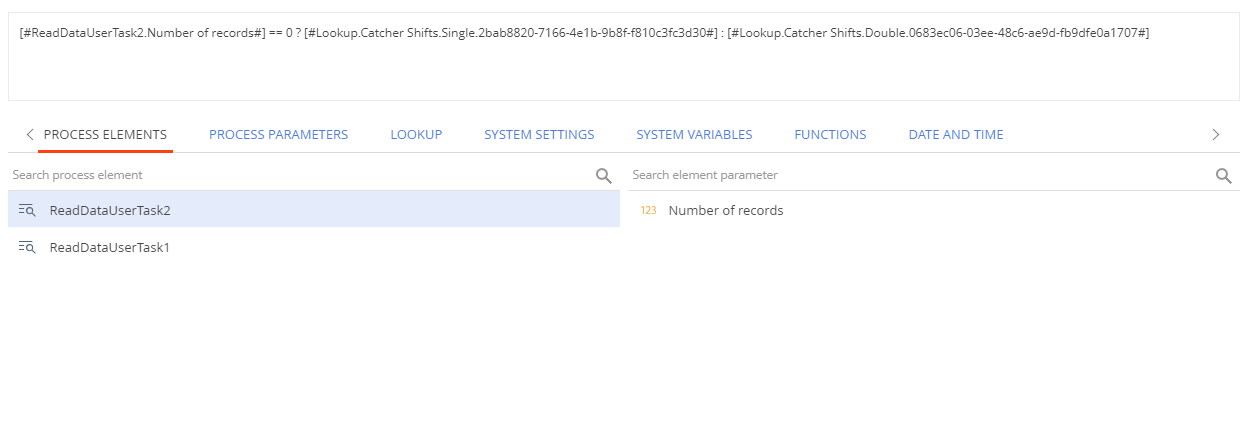The height and width of the screenshot is (445, 1253).
Task: Focus the Search process element field
Action: tap(300, 175)
